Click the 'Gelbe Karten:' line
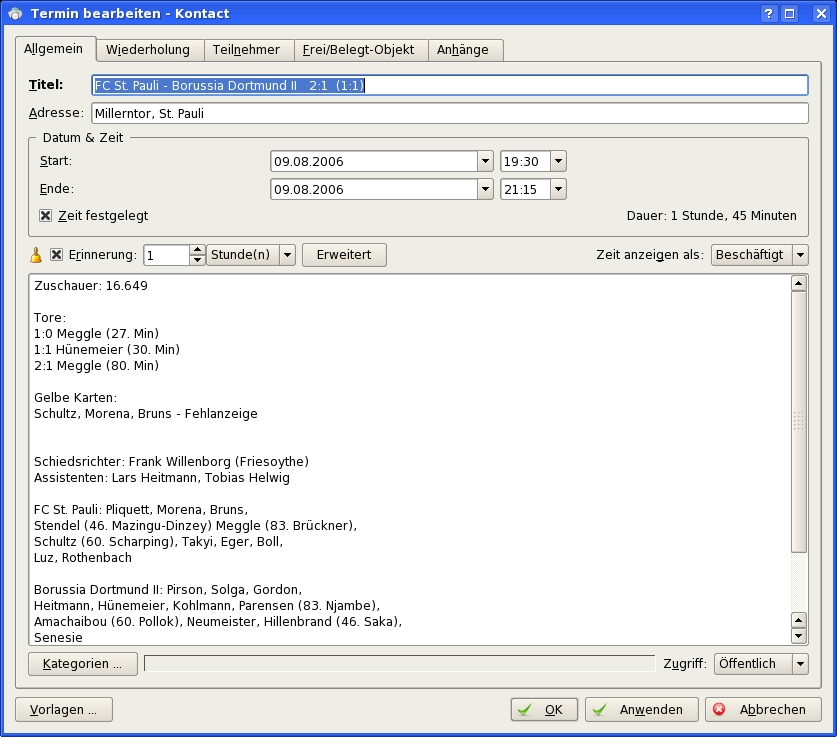Image resolution: width=837 pixels, height=737 pixels. click(x=75, y=398)
